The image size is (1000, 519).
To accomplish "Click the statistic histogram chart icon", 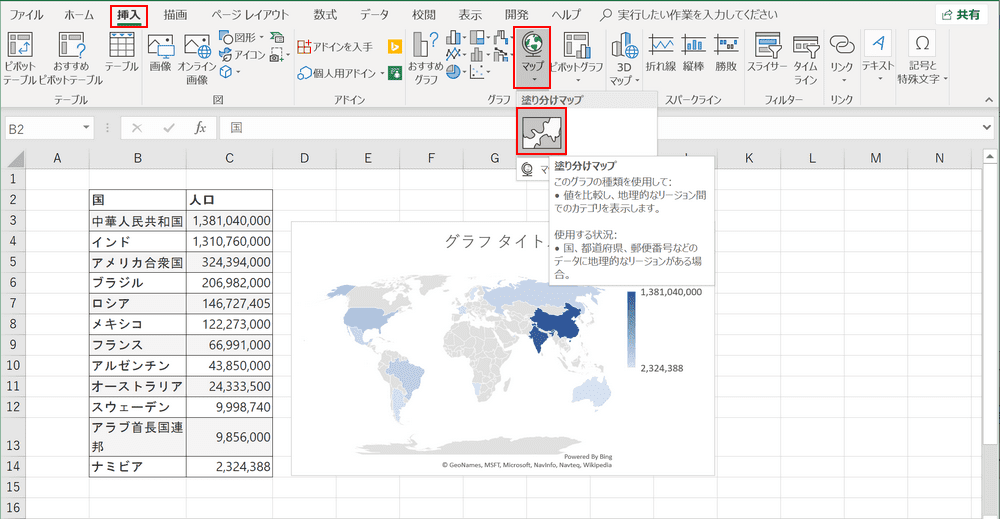I will pos(477,55).
